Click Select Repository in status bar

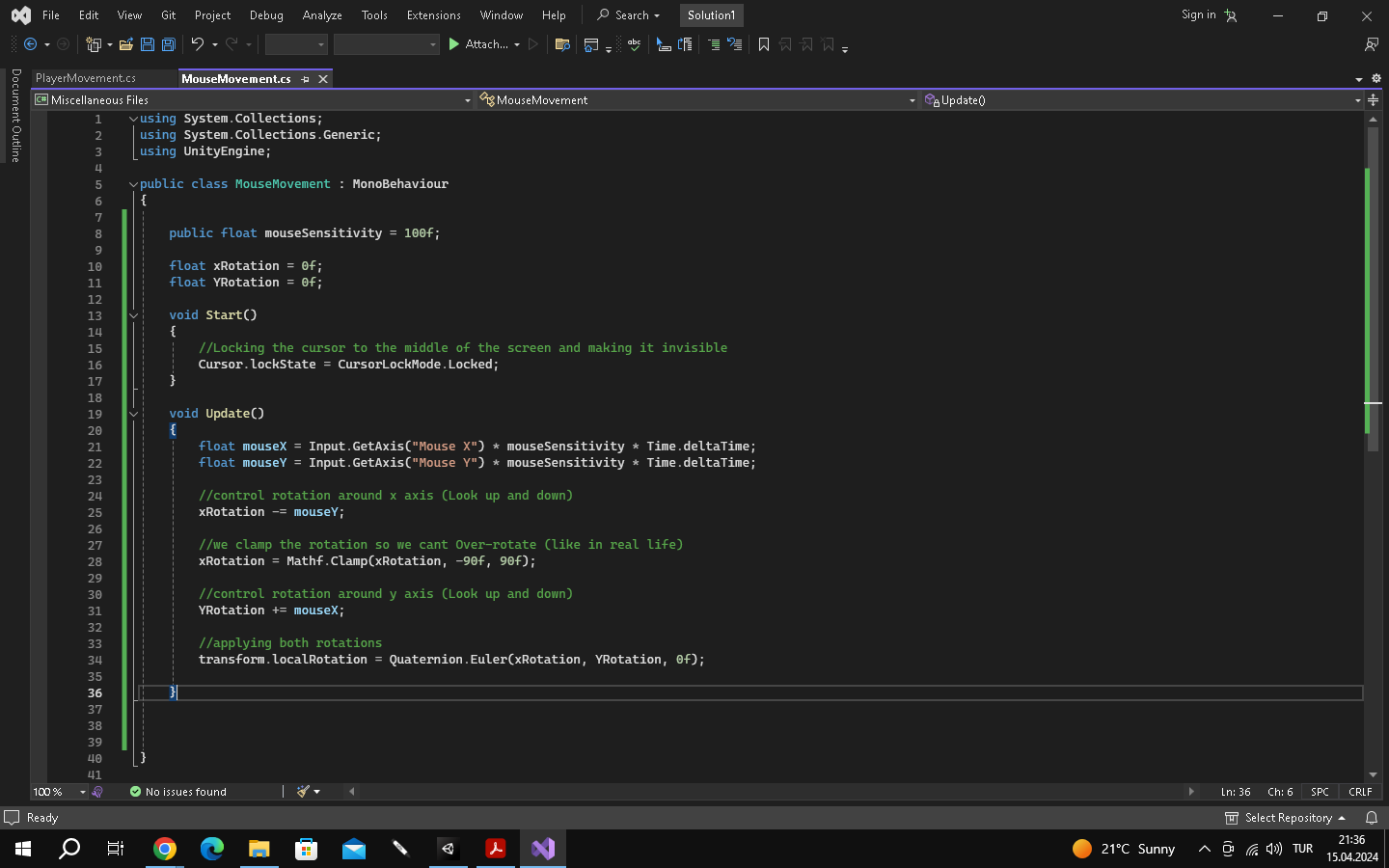1287,818
